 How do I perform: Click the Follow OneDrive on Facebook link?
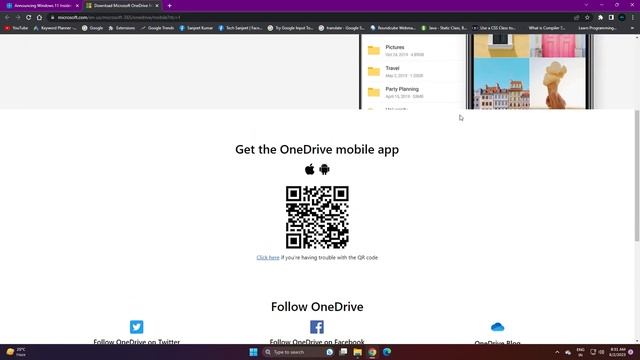pos(317,342)
